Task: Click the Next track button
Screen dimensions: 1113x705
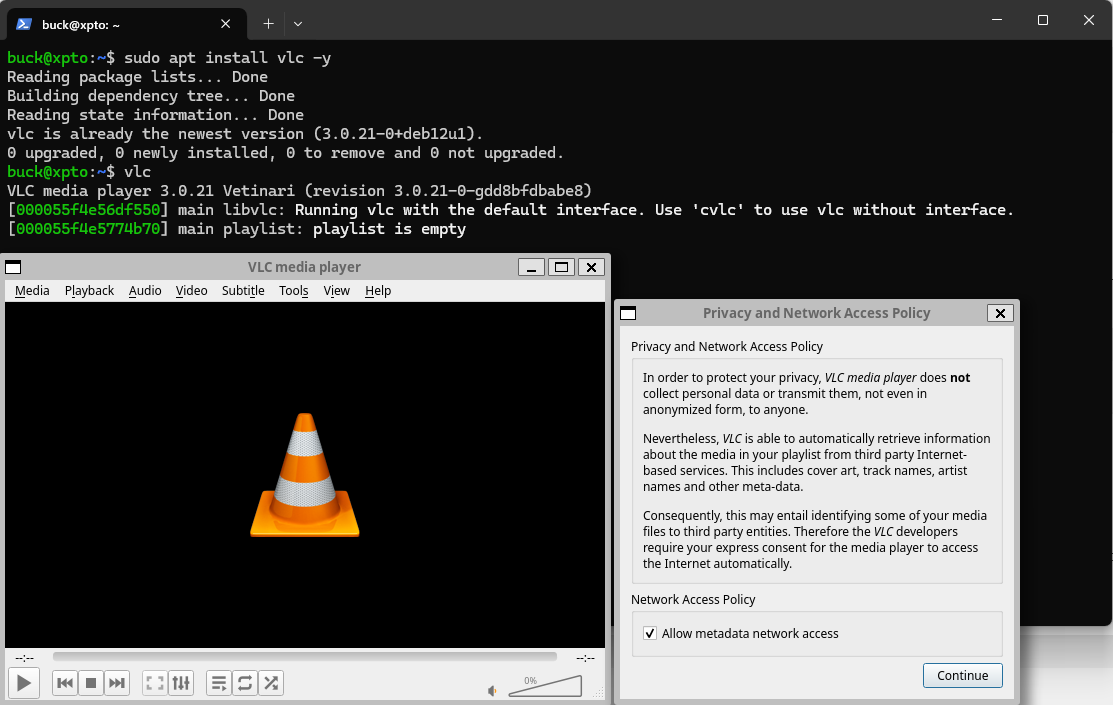Action: coord(117,683)
